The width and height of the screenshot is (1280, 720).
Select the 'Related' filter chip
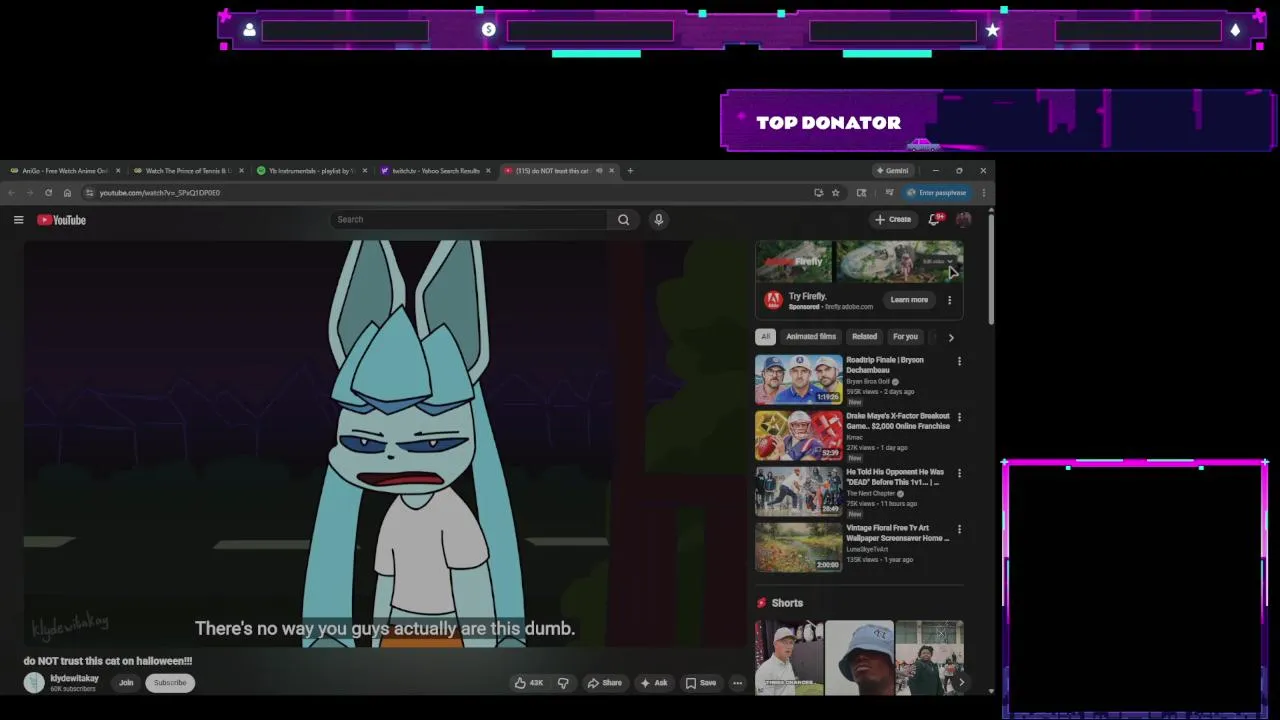(864, 337)
